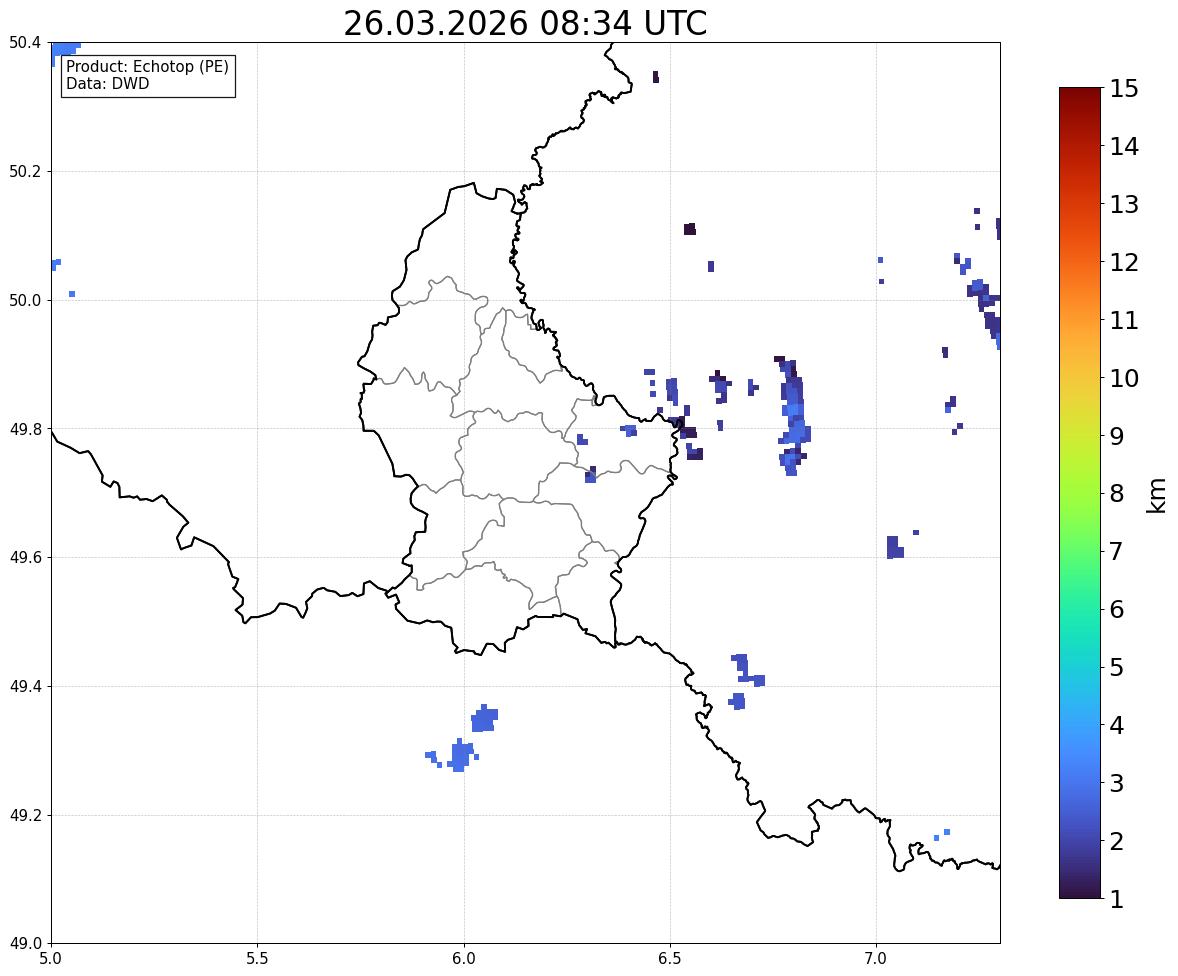The image size is (1178, 976).
Task: Click the colorbar label '3'
Action: [1117, 783]
